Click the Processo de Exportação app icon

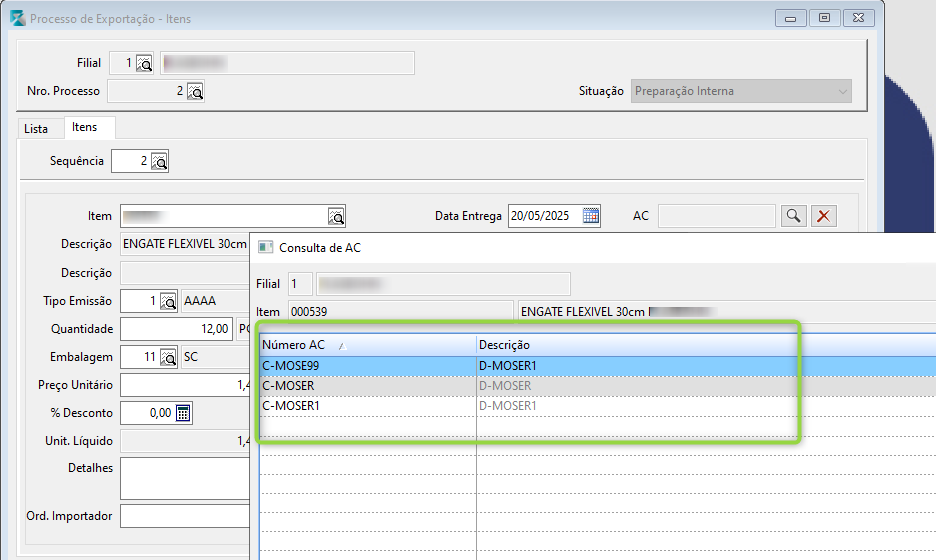[18, 19]
